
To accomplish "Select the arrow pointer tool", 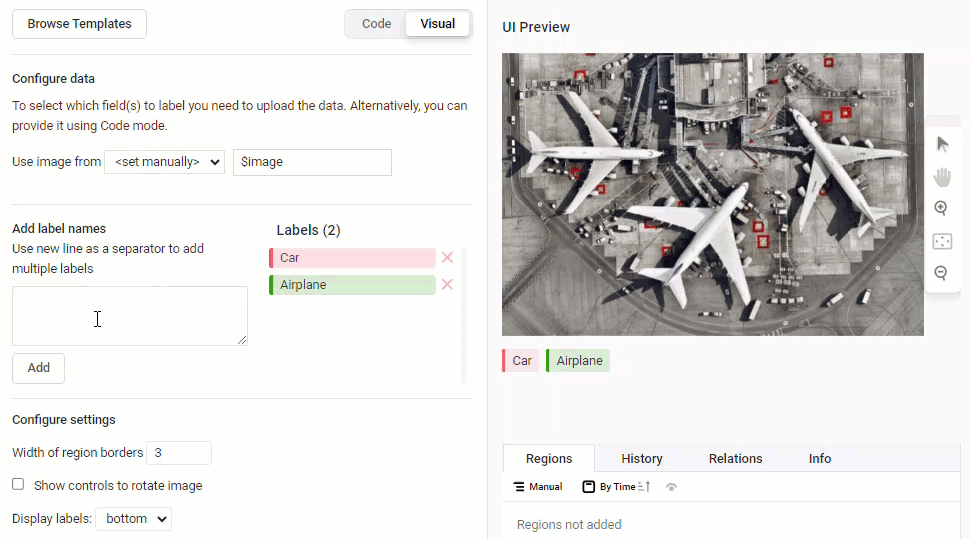I will pos(941,144).
